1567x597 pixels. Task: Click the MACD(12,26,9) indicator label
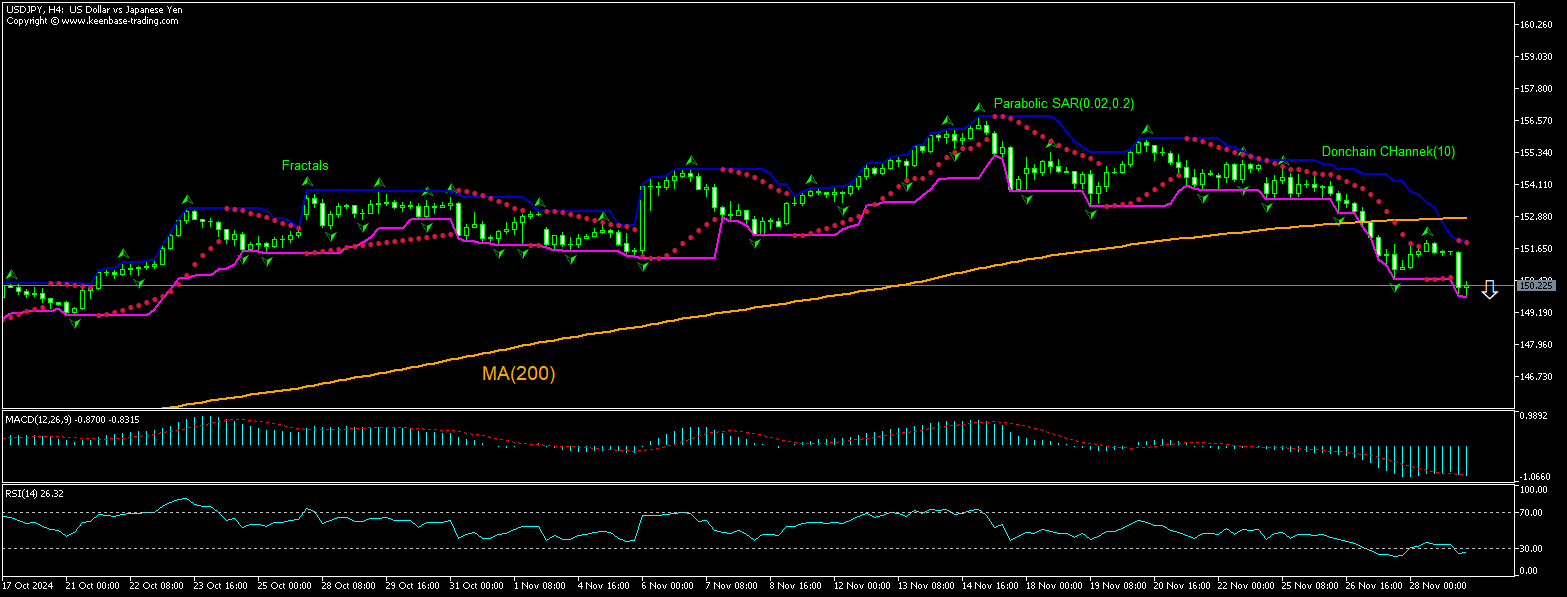pyautogui.click(x=39, y=419)
